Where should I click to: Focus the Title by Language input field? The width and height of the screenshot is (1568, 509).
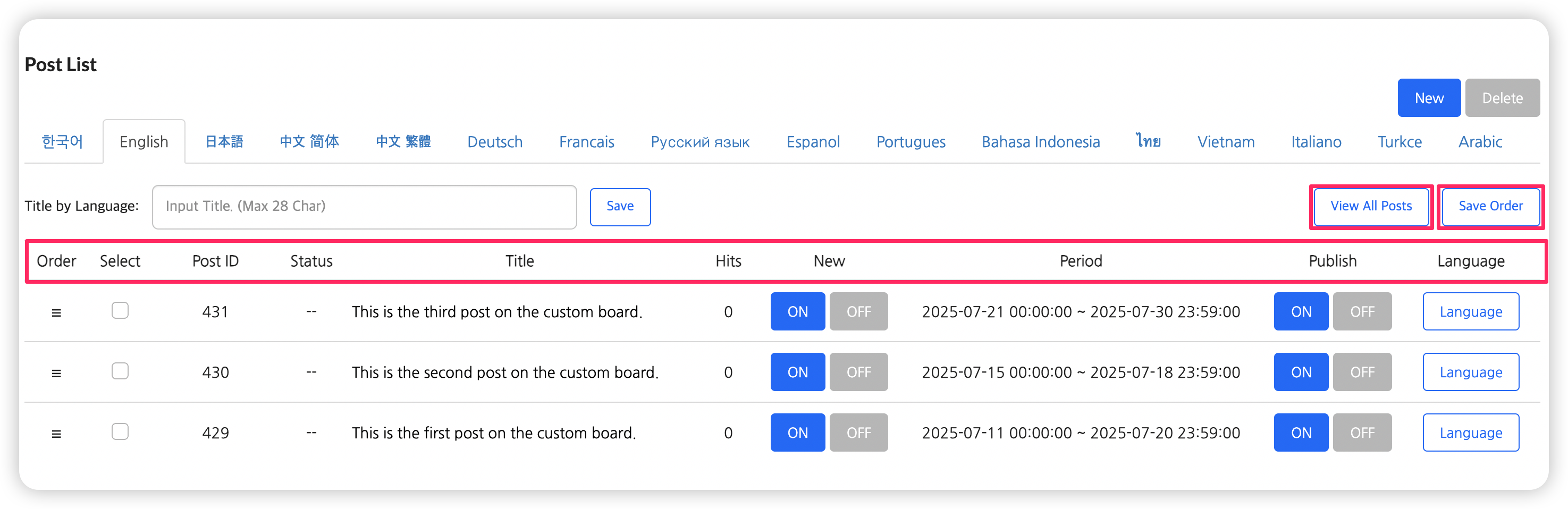364,207
